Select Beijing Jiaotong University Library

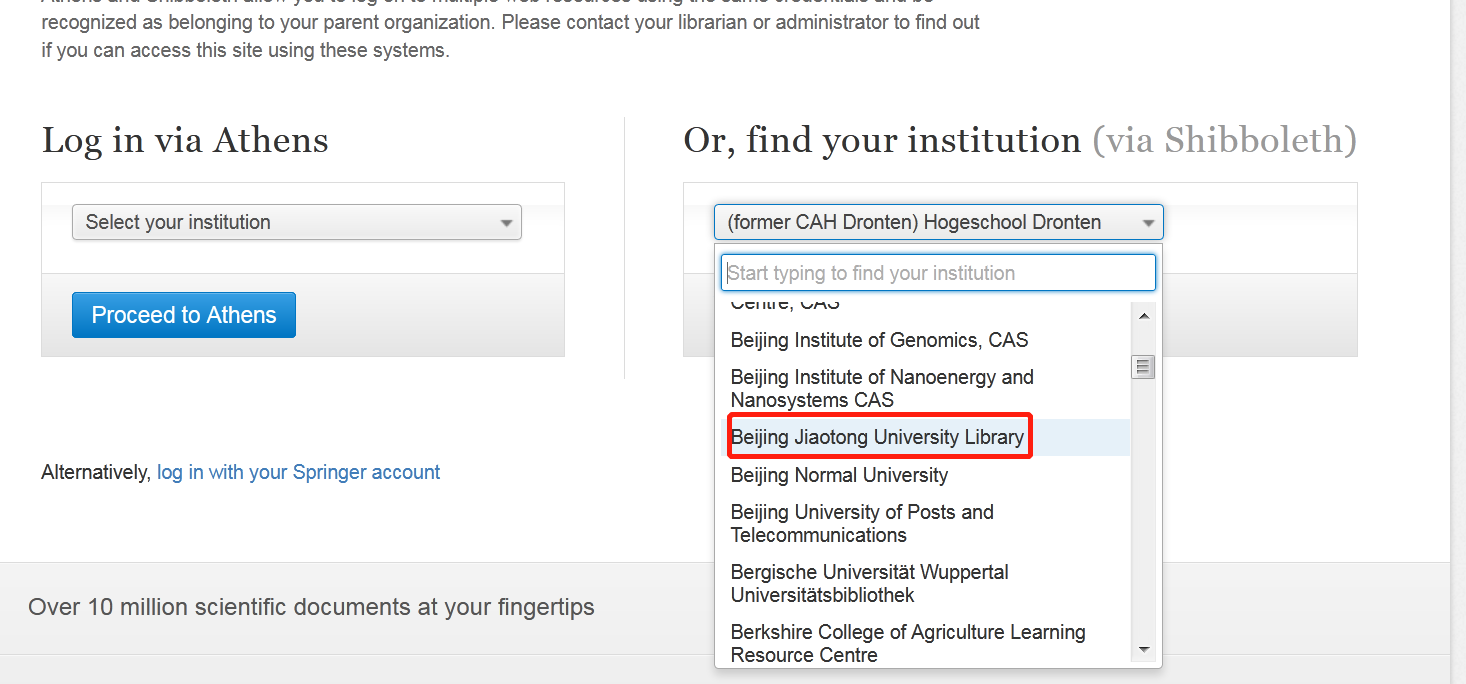click(877, 437)
